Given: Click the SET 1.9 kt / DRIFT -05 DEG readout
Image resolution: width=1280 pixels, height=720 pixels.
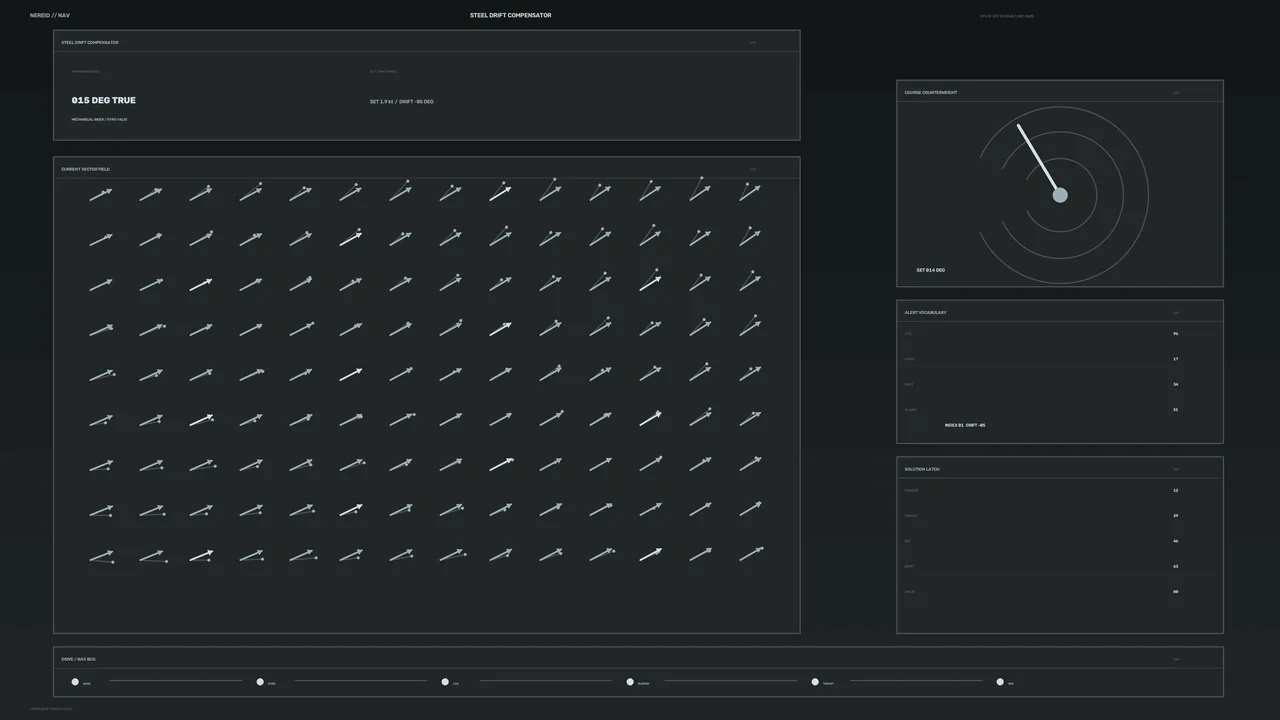Looking at the screenshot, I should (402, 101).
